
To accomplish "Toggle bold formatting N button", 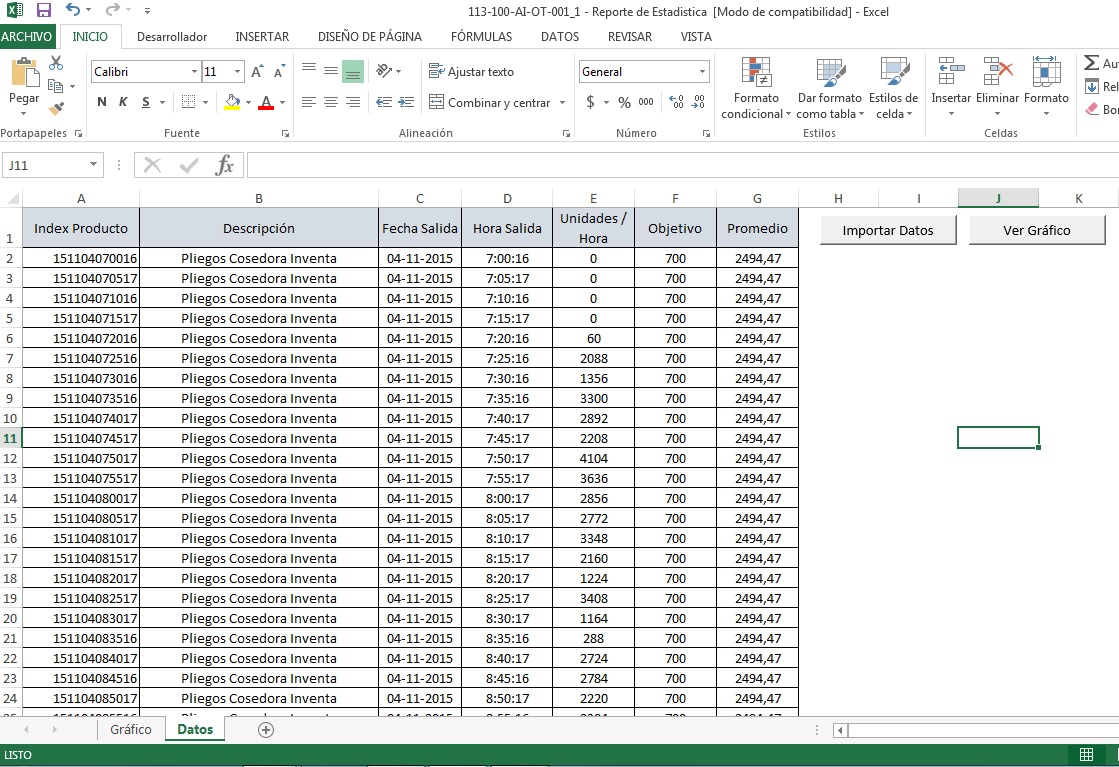I will click(x=102, y=102).
